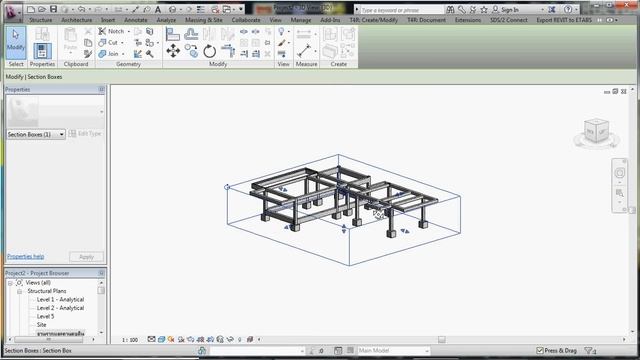Click Sign In in the title bar
Image resolution: width=640 pixels, height=360 pixels.
coord(510,9)
